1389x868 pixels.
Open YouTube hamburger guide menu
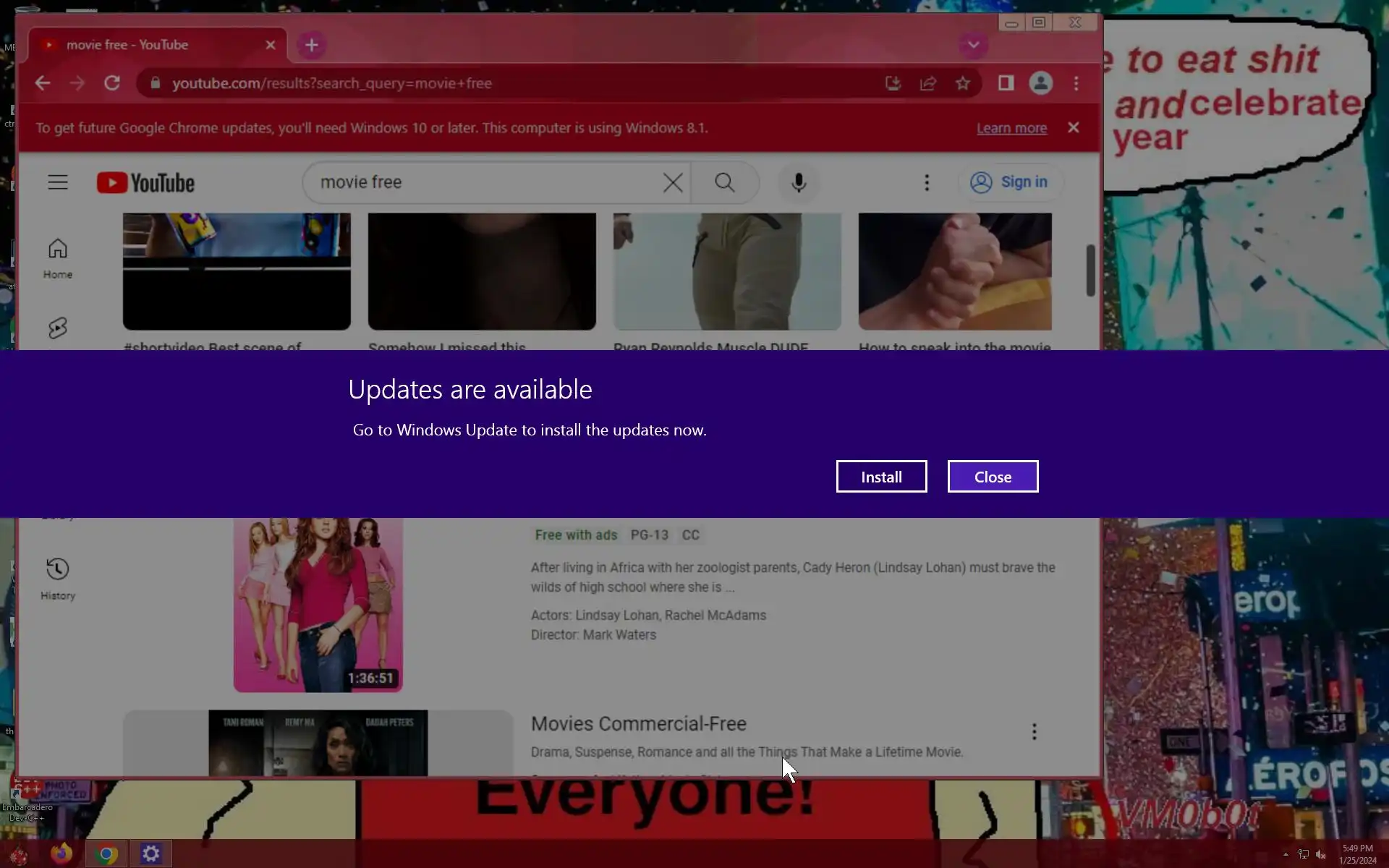pos(58,182)
